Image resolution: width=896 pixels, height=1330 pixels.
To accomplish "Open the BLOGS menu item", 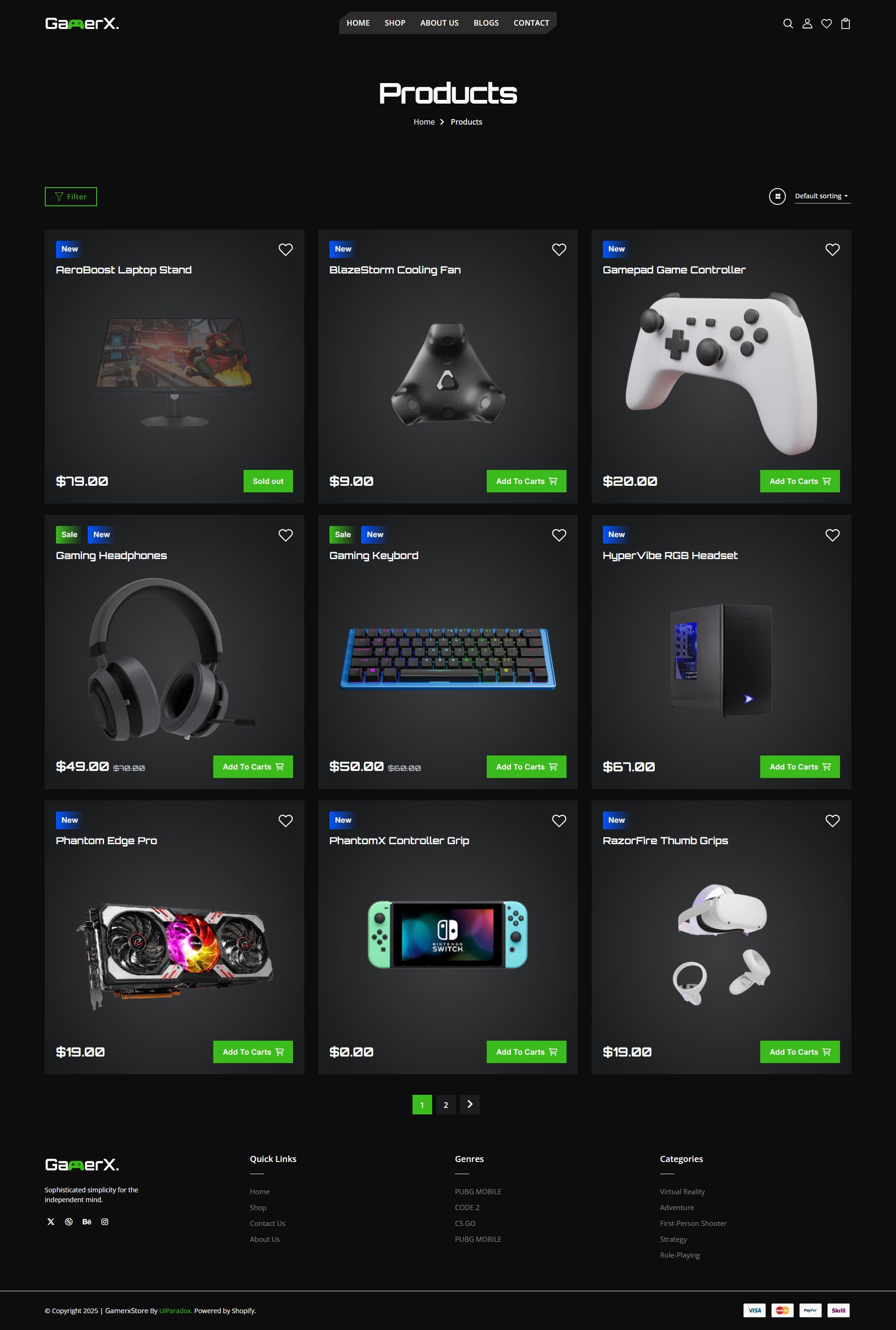I will point(486,23).
